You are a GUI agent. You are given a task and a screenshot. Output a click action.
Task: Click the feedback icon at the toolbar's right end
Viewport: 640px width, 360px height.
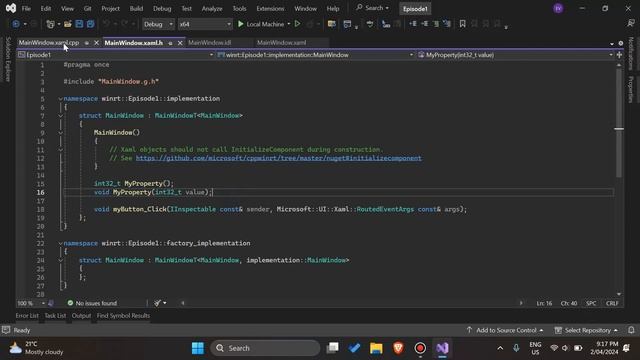tap(631, 24)
